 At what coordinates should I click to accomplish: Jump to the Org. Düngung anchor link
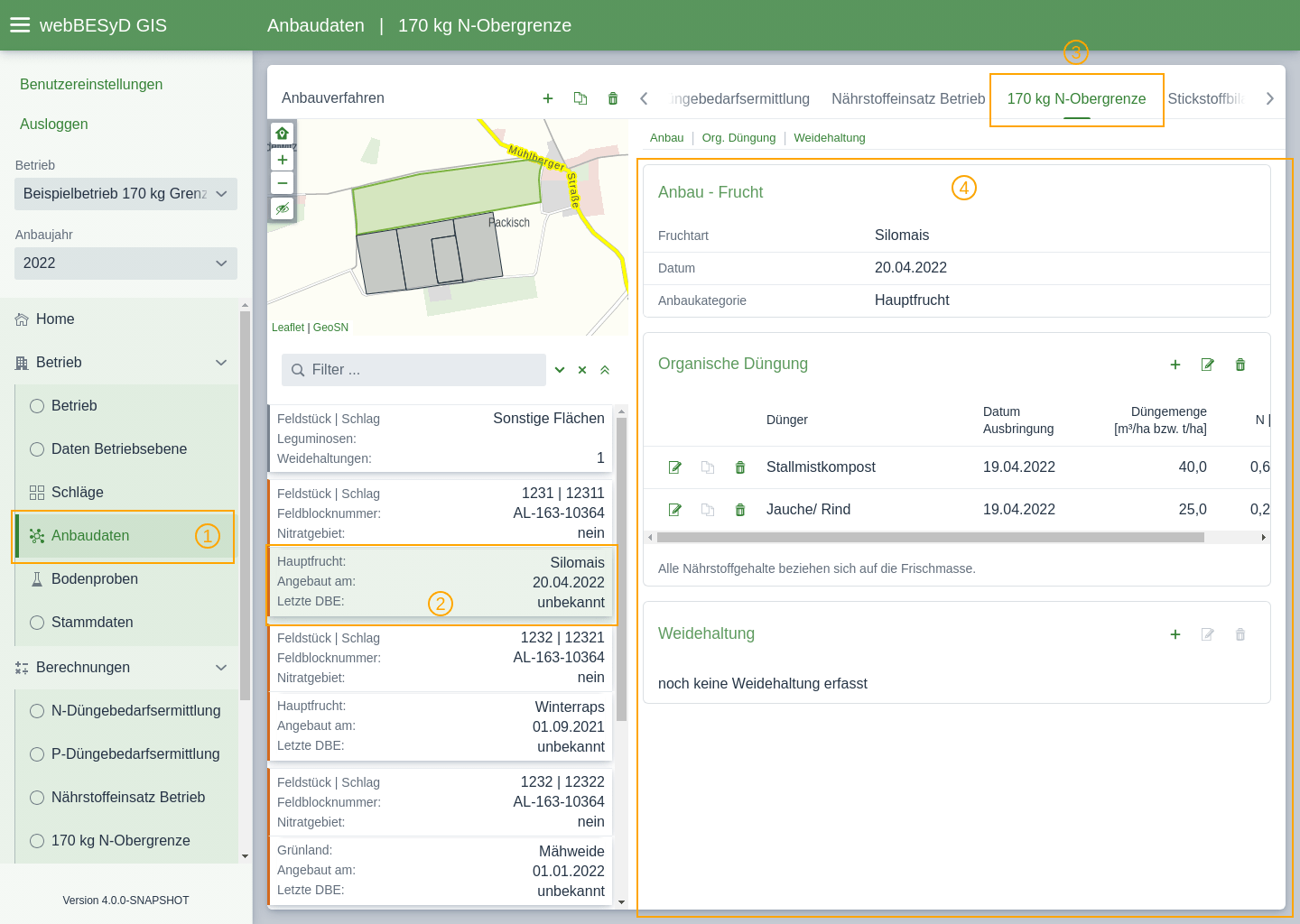click(738, 138)
